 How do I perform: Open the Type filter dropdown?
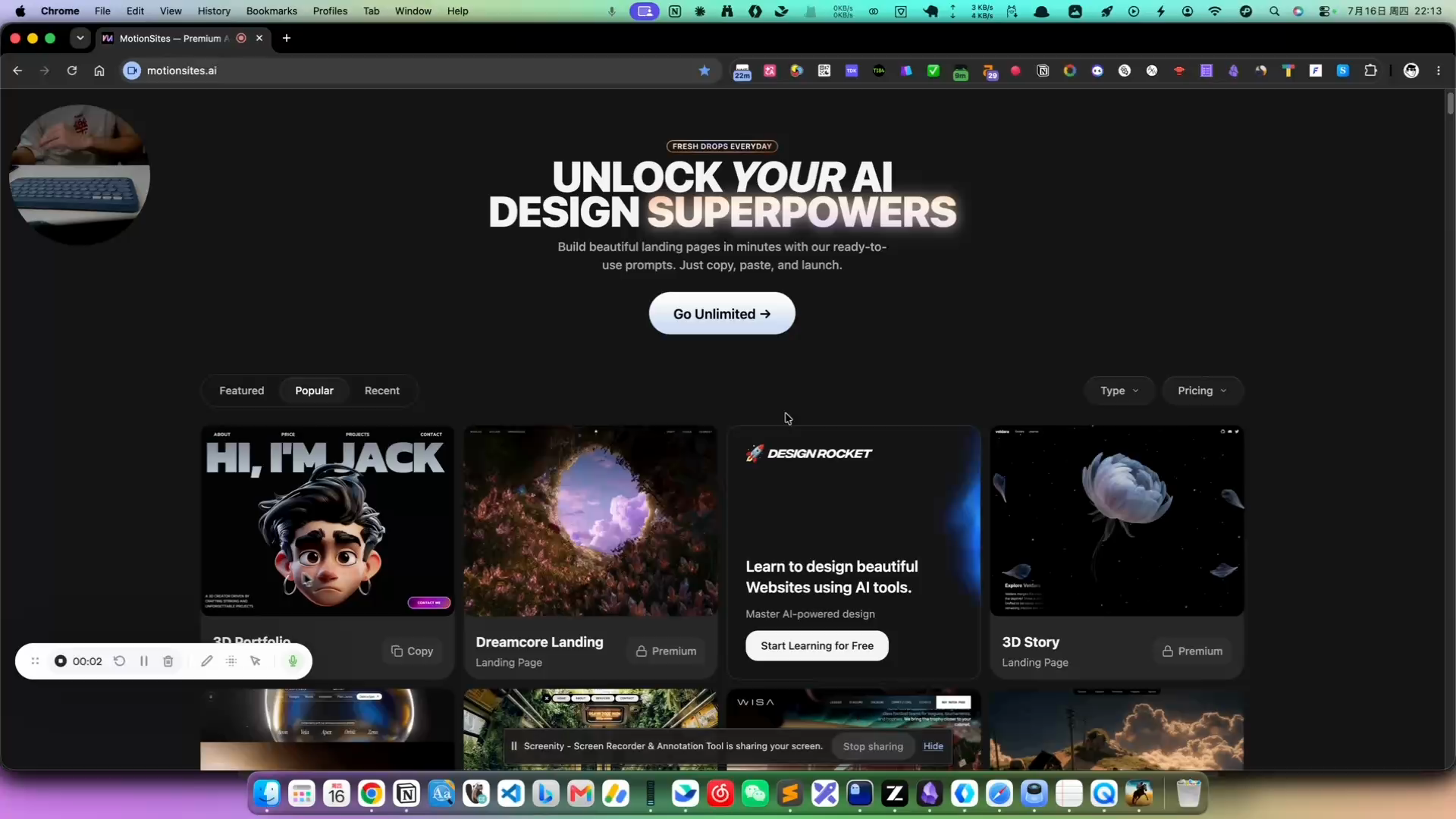pyautogui.click(x=1119, y=391)
